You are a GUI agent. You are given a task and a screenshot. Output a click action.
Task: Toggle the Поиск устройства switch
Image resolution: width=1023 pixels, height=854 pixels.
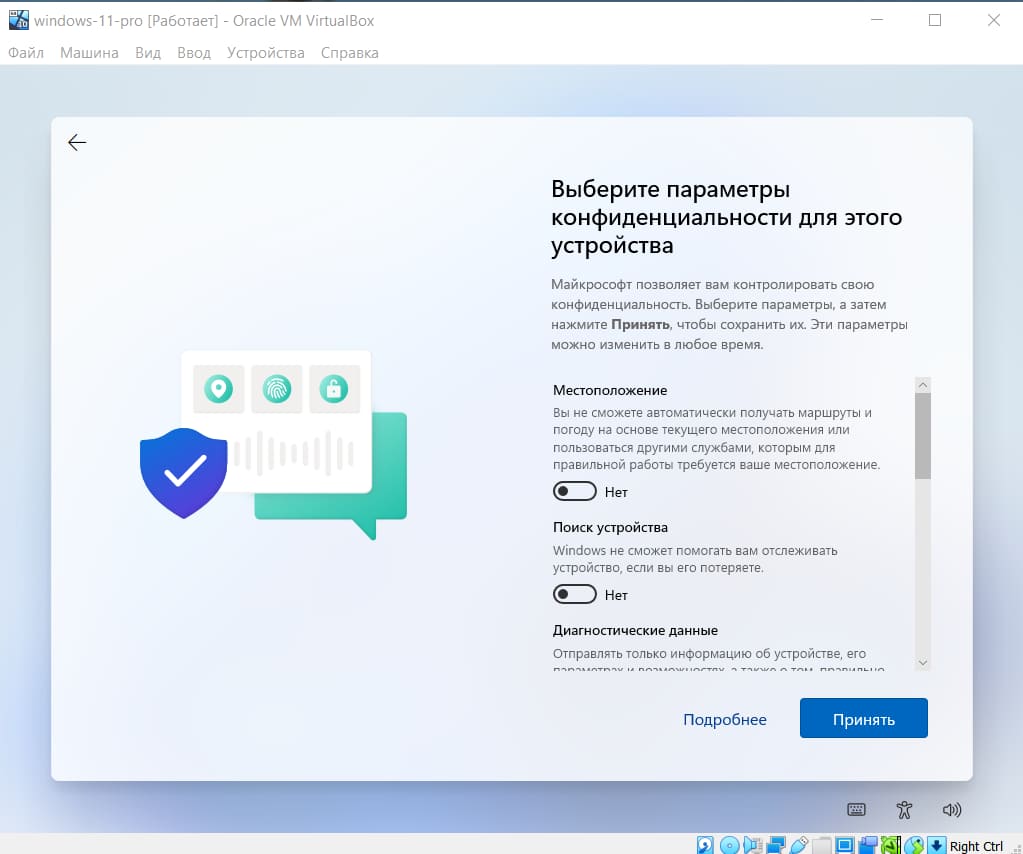tap(575, 594)
